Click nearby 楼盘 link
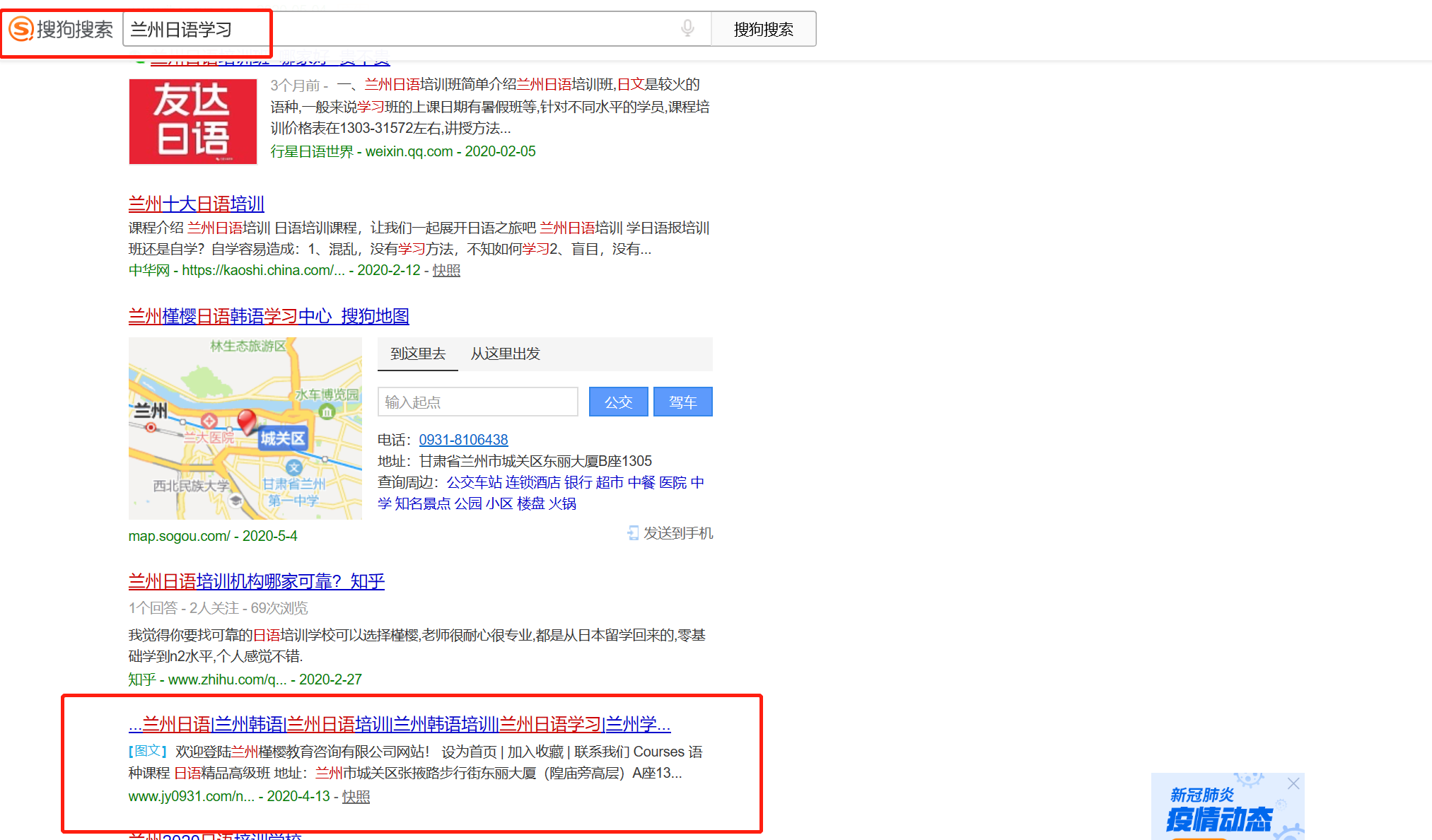 click(x=531, y=503)
